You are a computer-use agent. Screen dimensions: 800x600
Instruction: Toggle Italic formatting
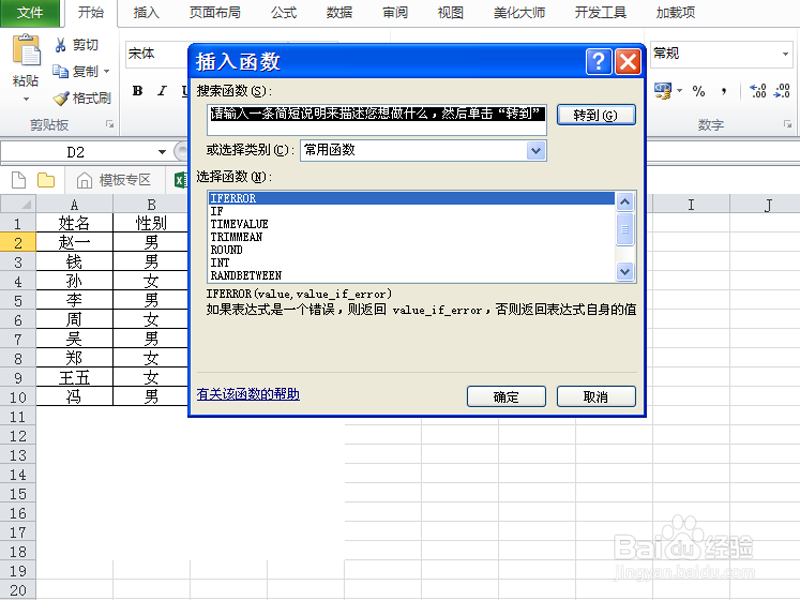tap(162, 91)
